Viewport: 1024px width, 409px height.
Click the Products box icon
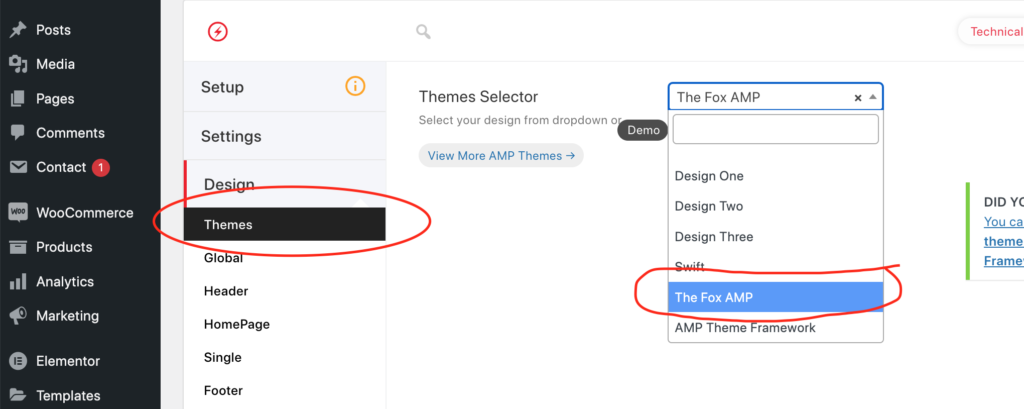pyautogui.click(x=18, y=247)
